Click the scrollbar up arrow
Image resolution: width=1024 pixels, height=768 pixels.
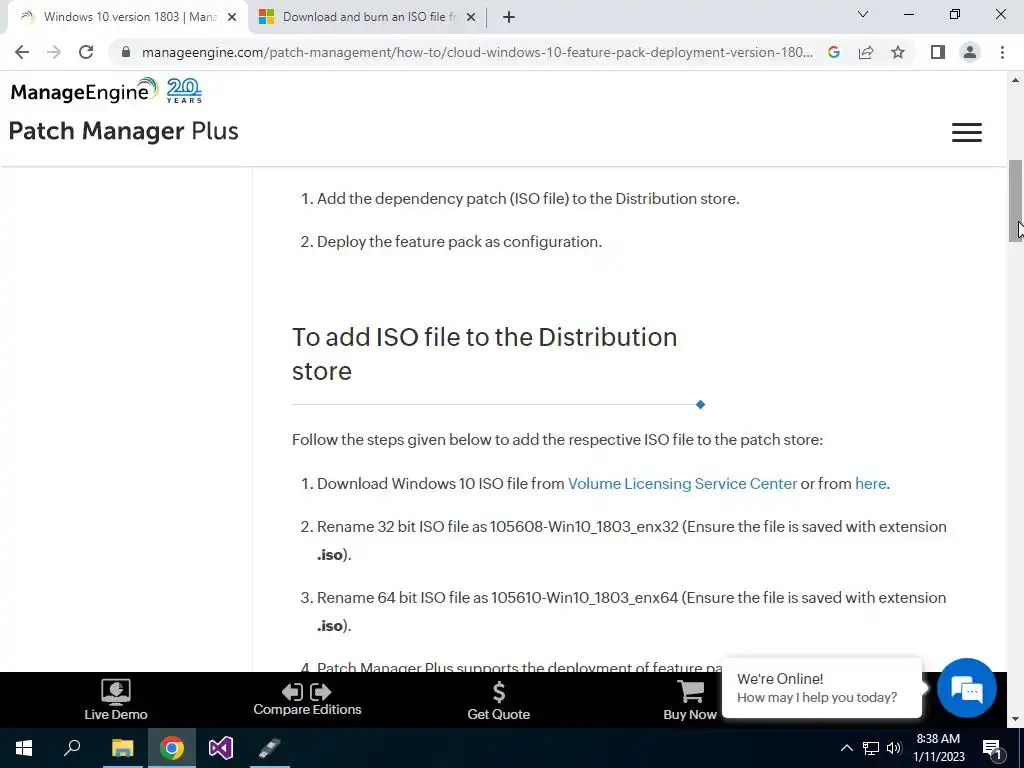pos(1015,80)
